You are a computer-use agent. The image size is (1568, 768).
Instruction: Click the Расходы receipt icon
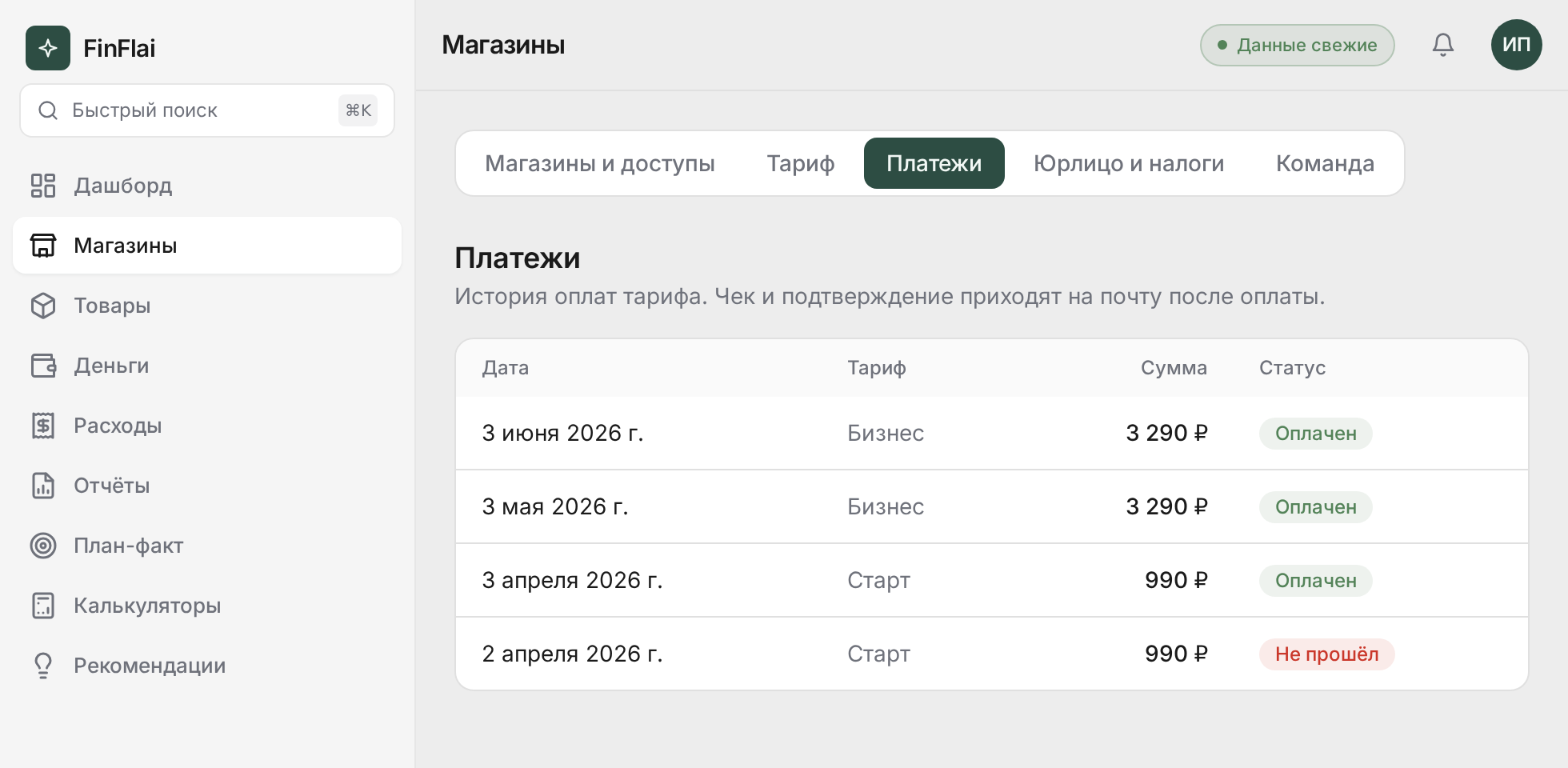[43, 426]
